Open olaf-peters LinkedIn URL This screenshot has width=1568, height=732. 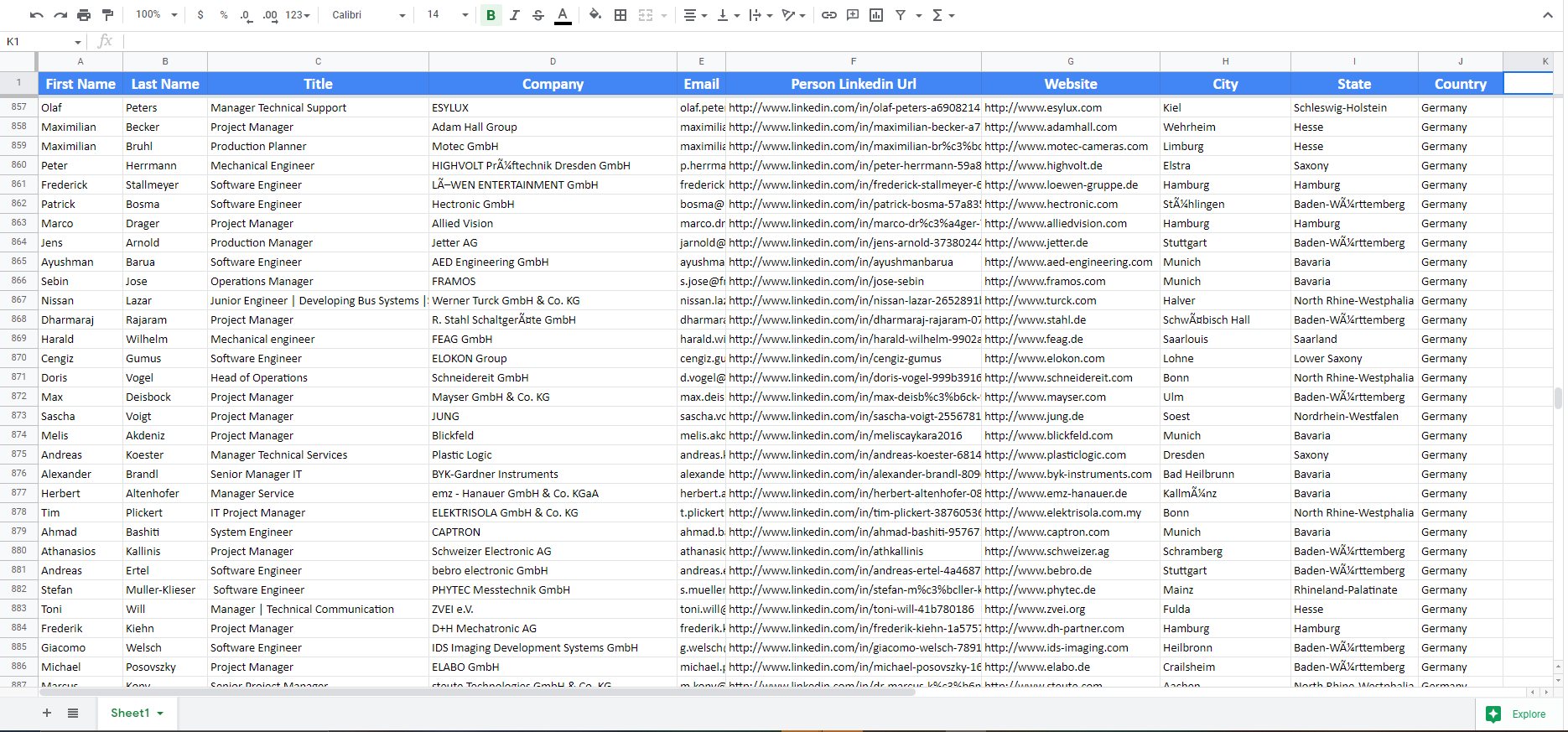click(854, 107)
